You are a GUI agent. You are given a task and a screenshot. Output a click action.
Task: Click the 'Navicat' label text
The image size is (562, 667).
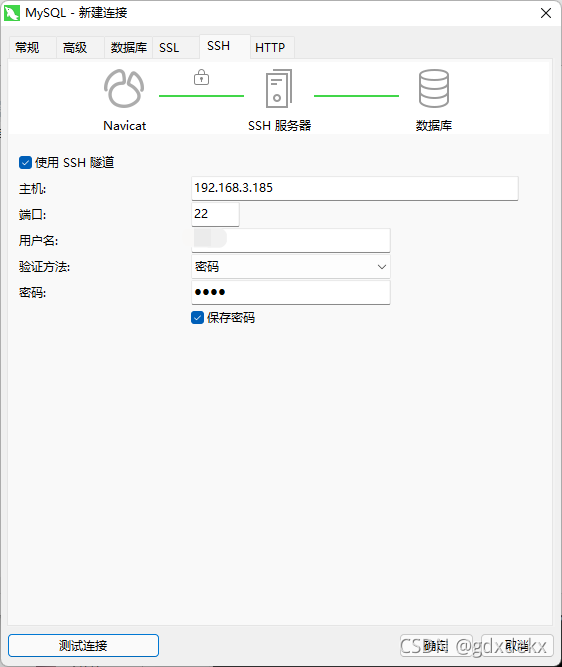[125, 126]
